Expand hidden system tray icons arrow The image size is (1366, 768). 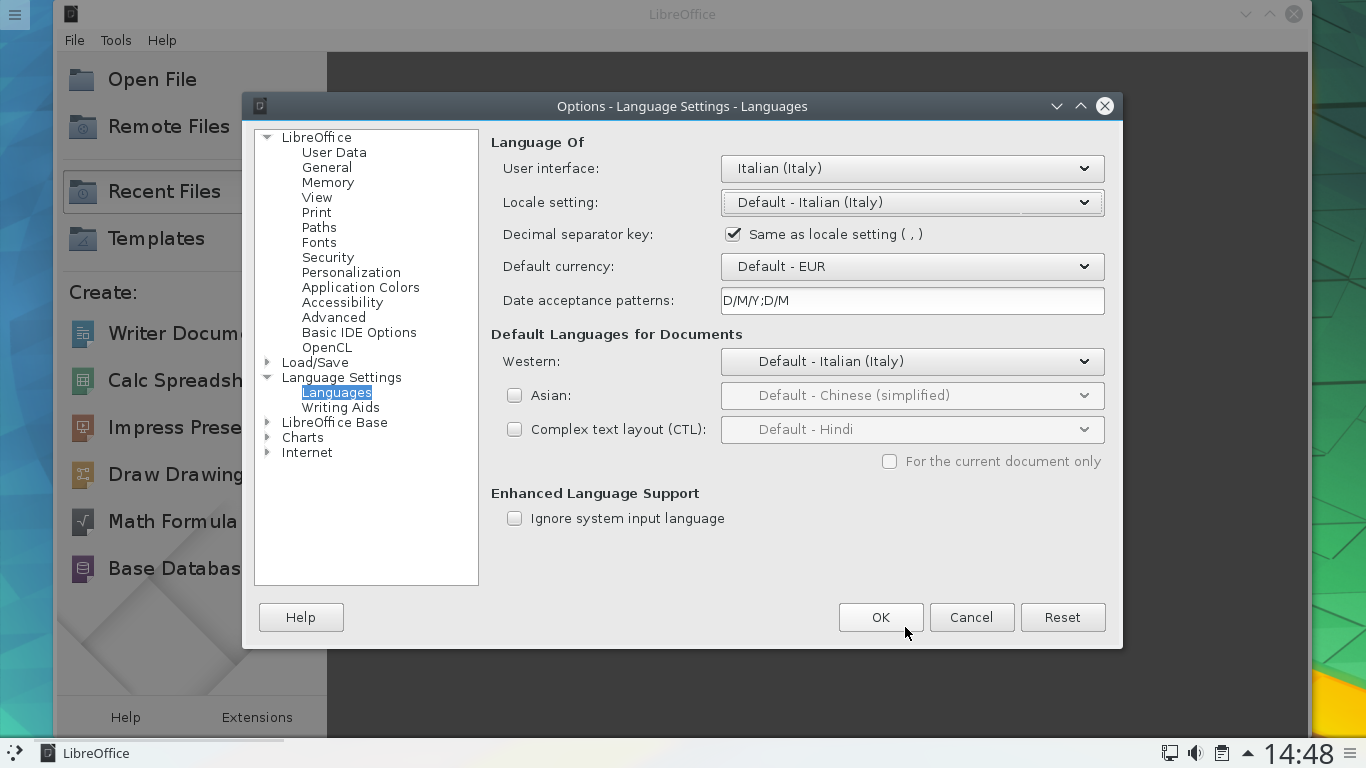(1247, 753)
